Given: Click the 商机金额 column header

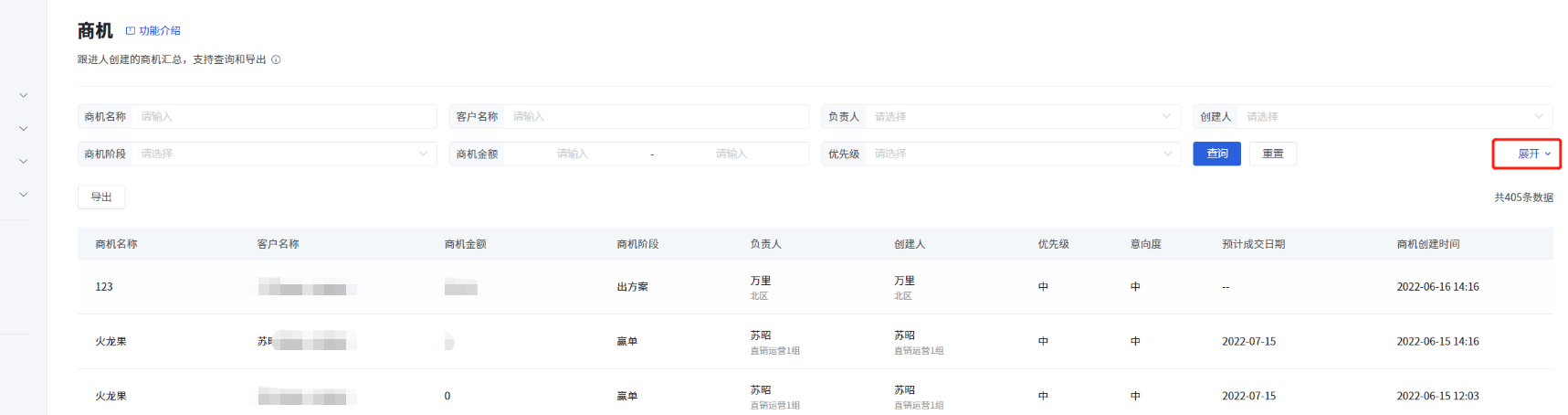Looking at the screenshot, I should (x=465, y=244).
